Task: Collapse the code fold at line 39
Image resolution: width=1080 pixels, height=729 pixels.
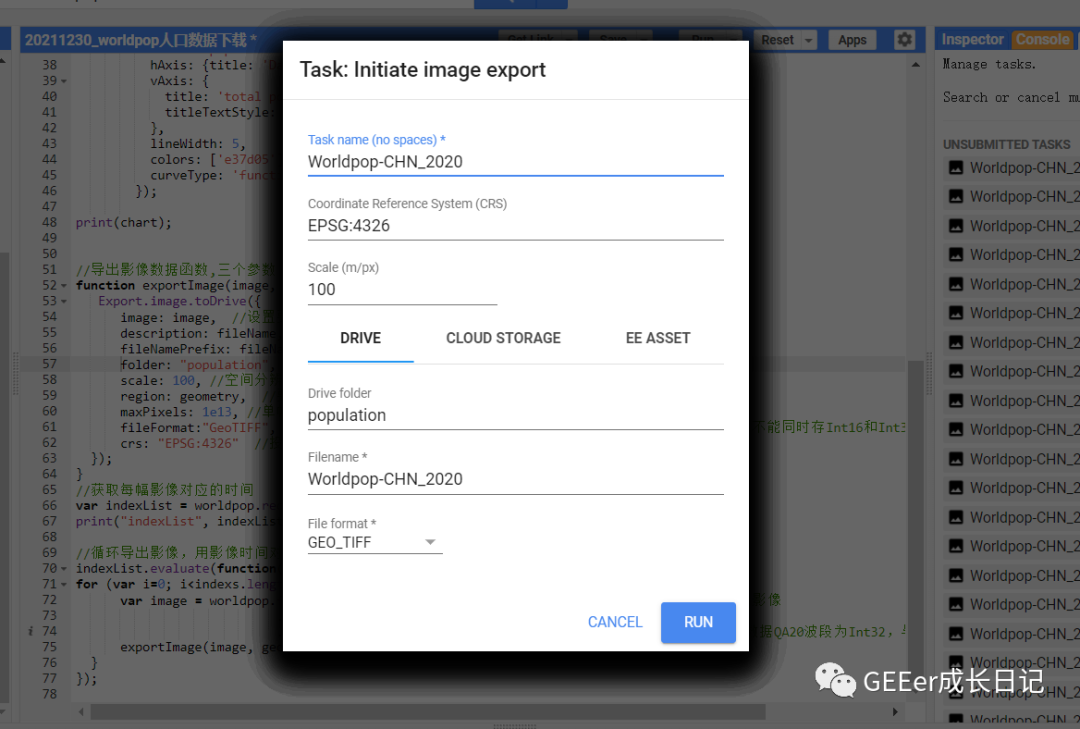Action: point(64,81)
